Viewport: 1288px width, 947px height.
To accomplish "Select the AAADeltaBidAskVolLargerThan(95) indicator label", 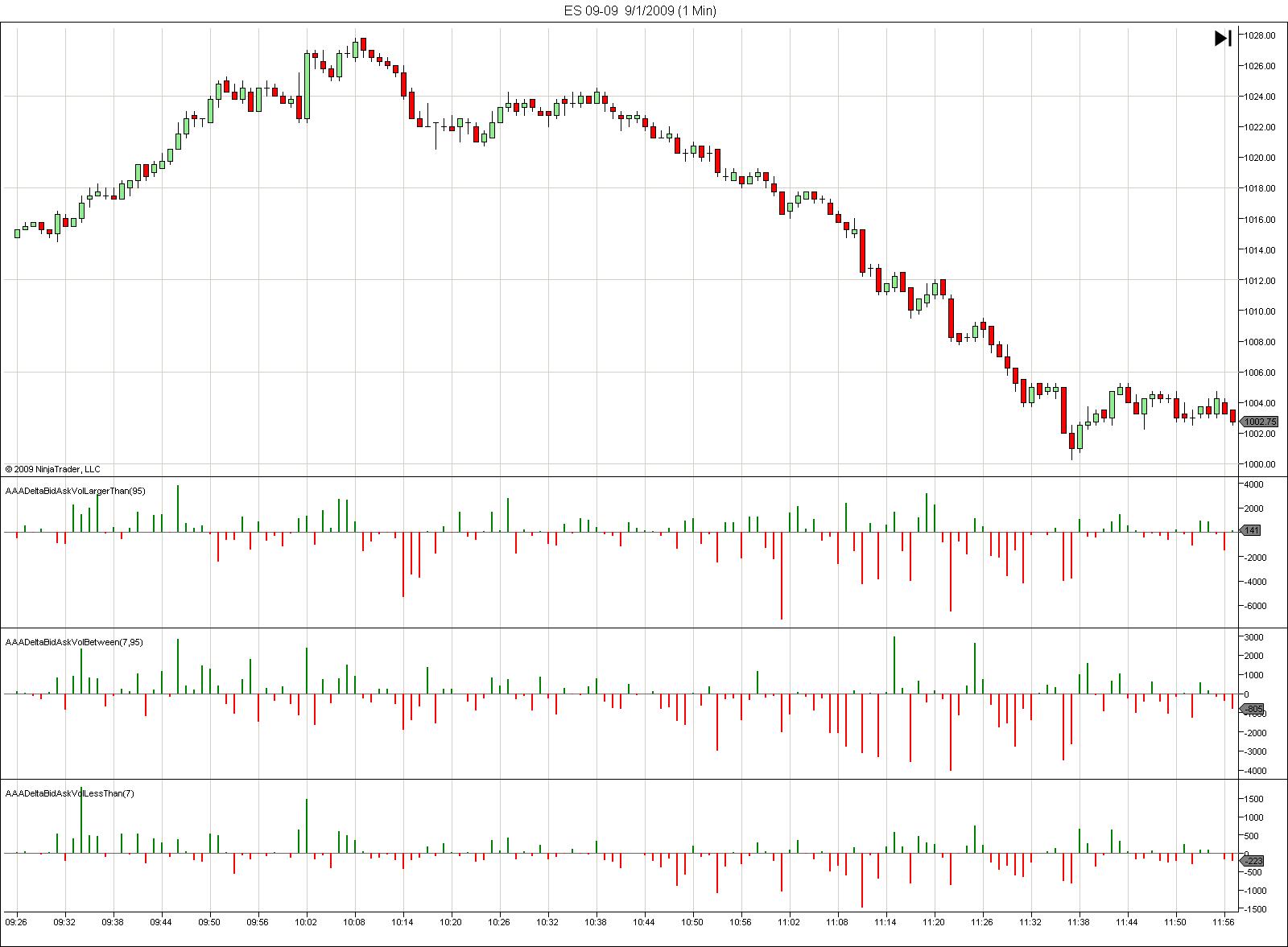I will (76, 491).
